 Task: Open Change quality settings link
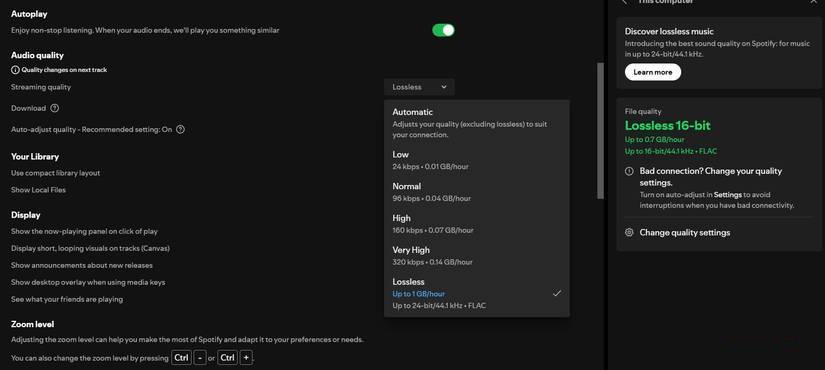pyautogui.click(x=685, y=233)
